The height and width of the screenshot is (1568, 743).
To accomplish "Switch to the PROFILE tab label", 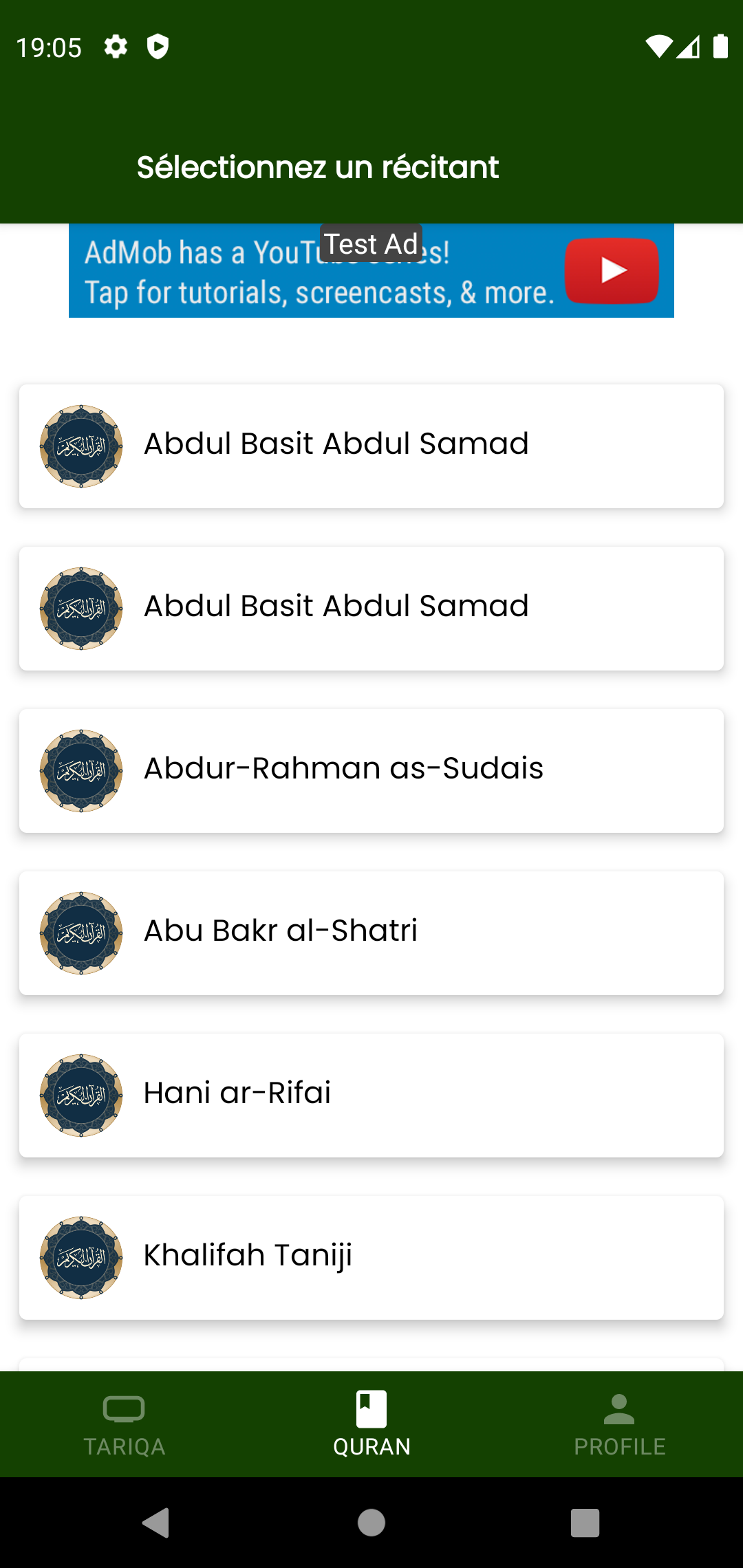I will point(619,1447).
